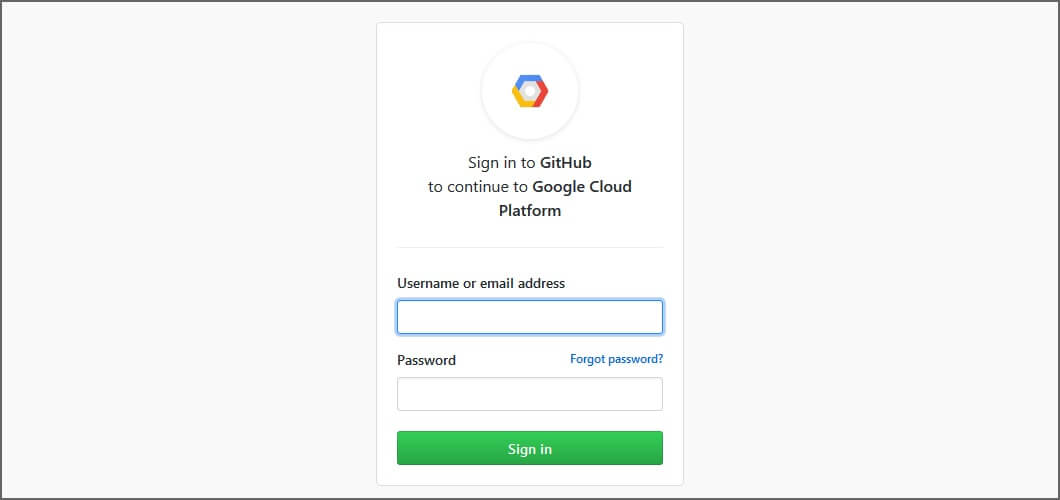Screen dimensions: 1060x500
Task: Click the bold "GitHub" text in heading
Action: pos(566,162)
